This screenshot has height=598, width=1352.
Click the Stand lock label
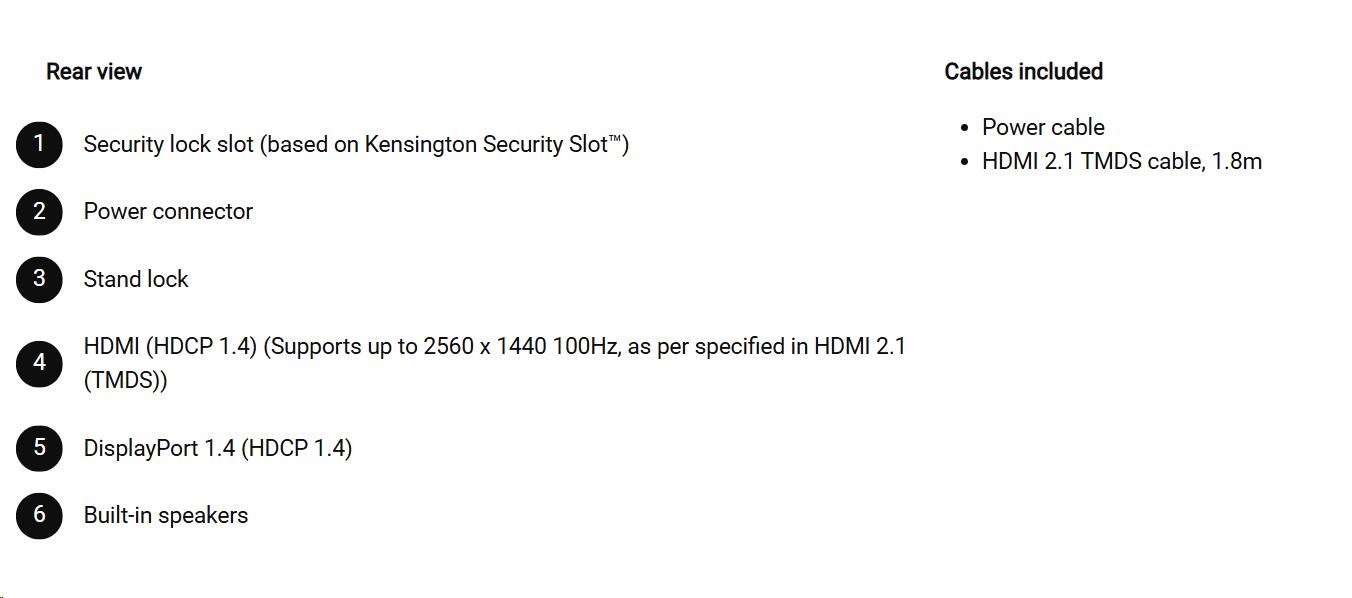(x=136, y=279)
